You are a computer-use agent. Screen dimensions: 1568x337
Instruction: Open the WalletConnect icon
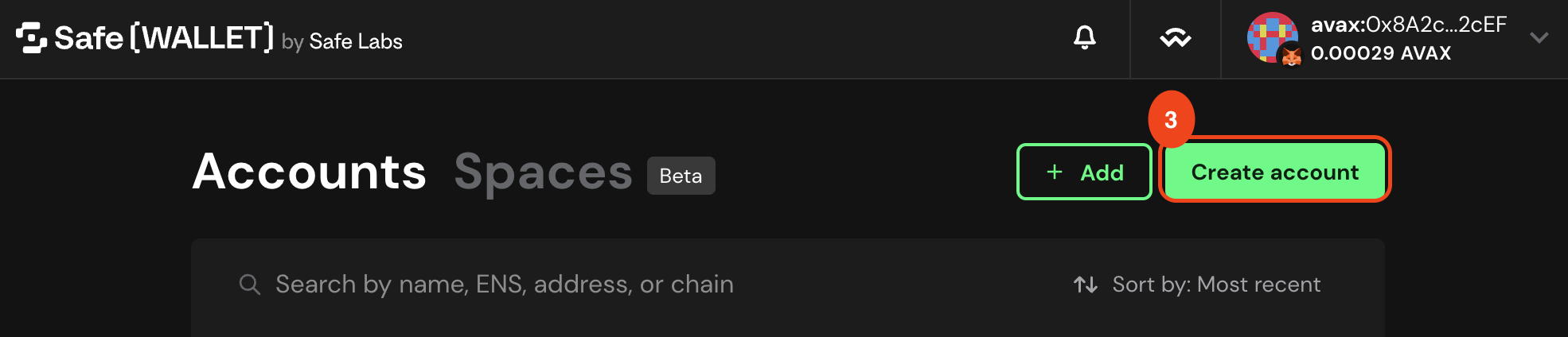click(x=1175, y=38)
